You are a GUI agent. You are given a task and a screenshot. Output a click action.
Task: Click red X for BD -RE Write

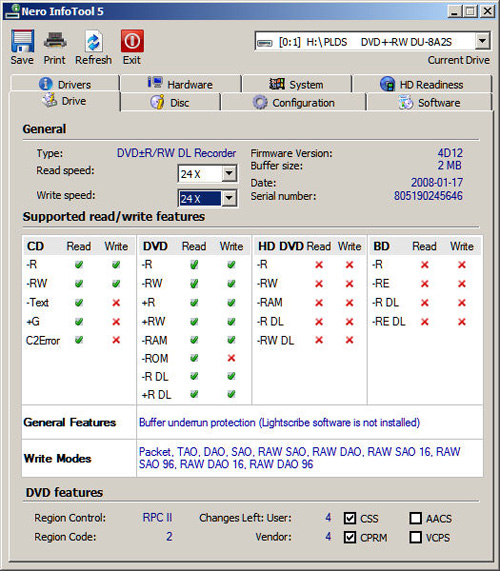click(x=462, y=284)
